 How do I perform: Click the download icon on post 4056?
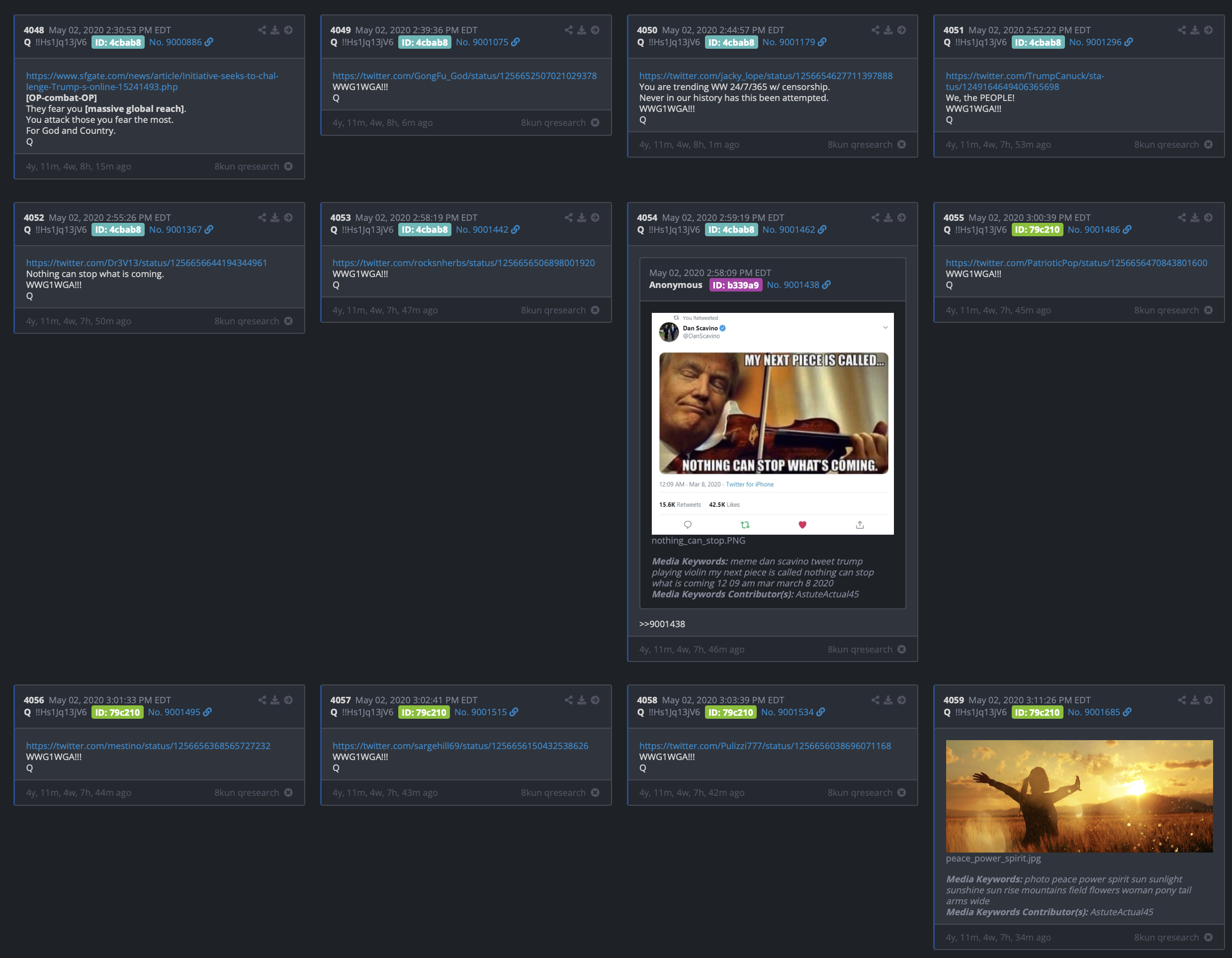[275, 700]
